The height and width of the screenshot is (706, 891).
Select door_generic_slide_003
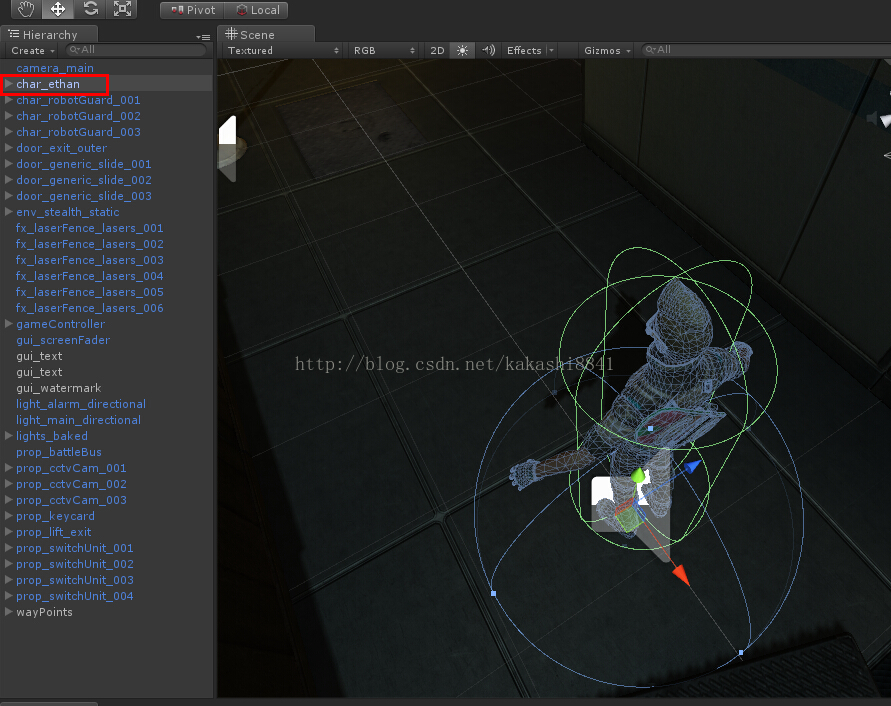pyautogui.click(x=84, y=196)
